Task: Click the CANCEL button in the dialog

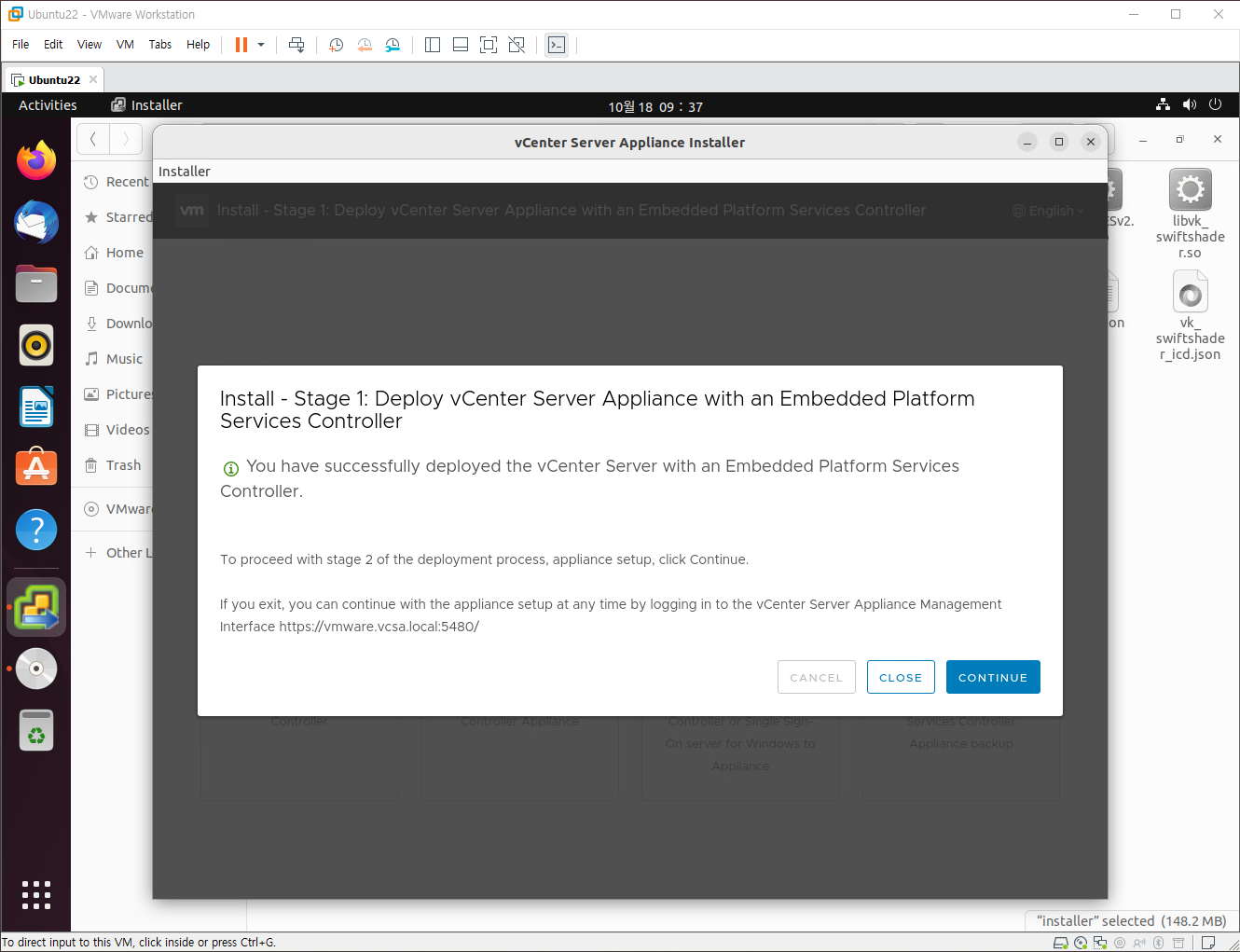Action: coord(816,677)
